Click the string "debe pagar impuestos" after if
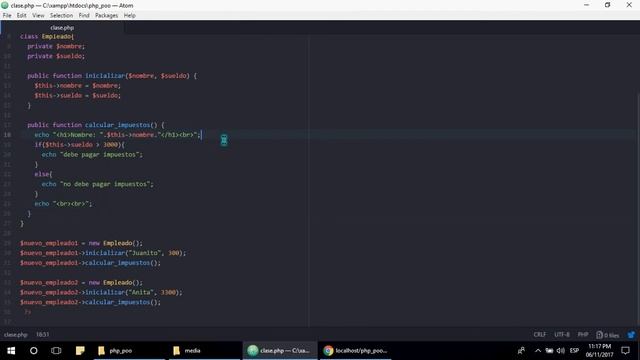Image resolution: width=640 pixels, height=360 pixels. (x=100, y=154)
